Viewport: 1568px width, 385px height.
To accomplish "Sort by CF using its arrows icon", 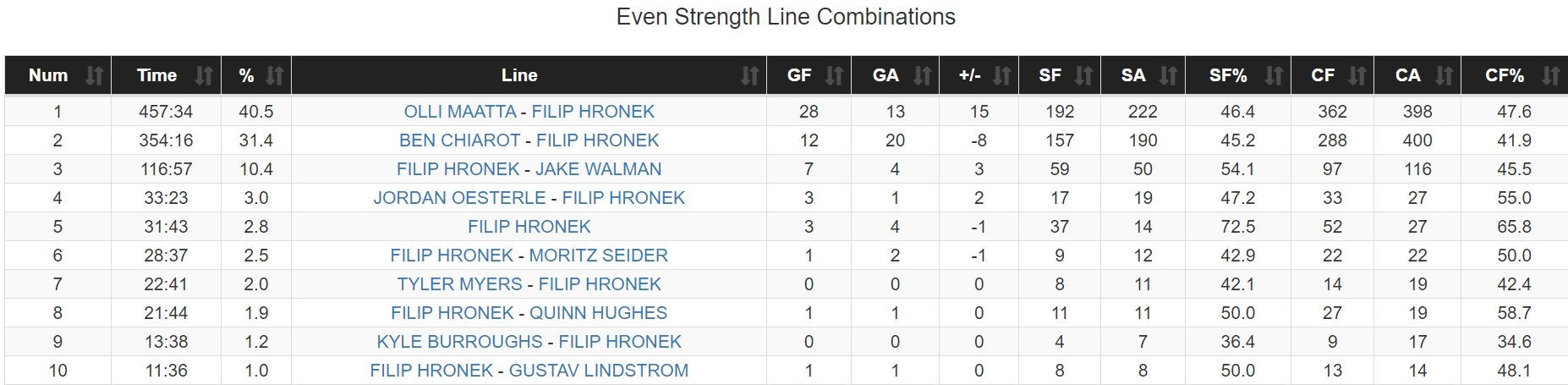I will tap(1357, 76).
